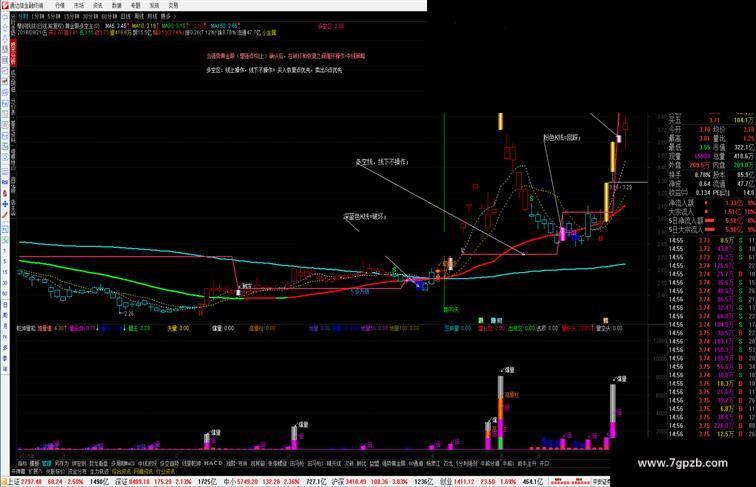Click the MA10 indicator value label
756x487 pixels.
point(146,25)
